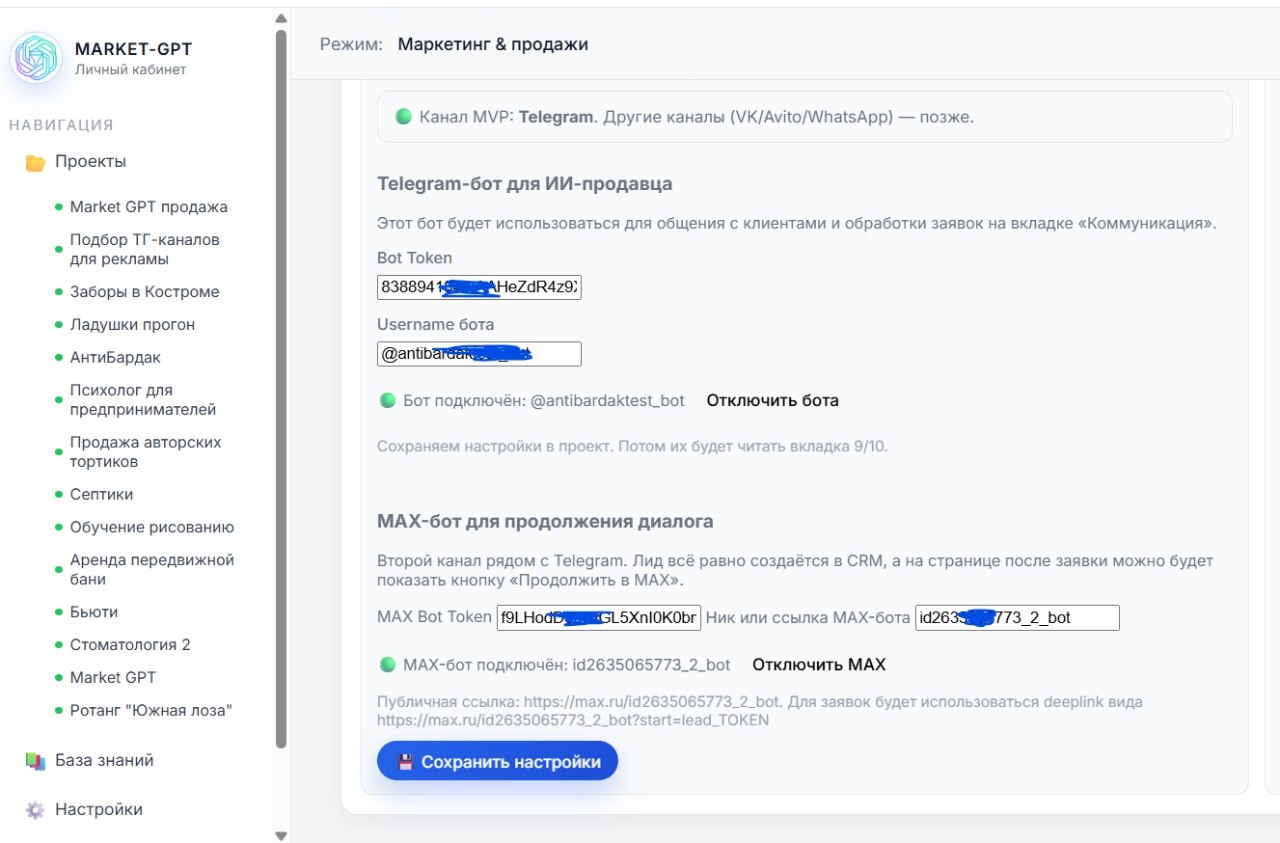
Task: Click the sidebar scroll up arrow
Action: 281,18
